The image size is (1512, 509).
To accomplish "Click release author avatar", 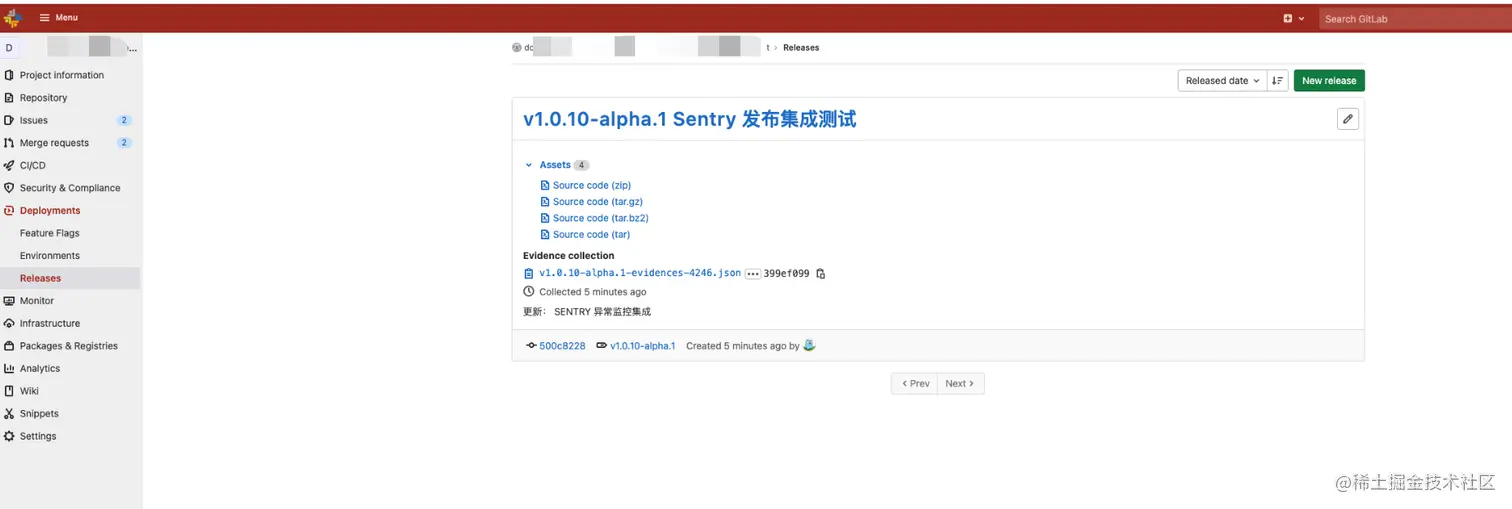I will (x=809, y=346).
